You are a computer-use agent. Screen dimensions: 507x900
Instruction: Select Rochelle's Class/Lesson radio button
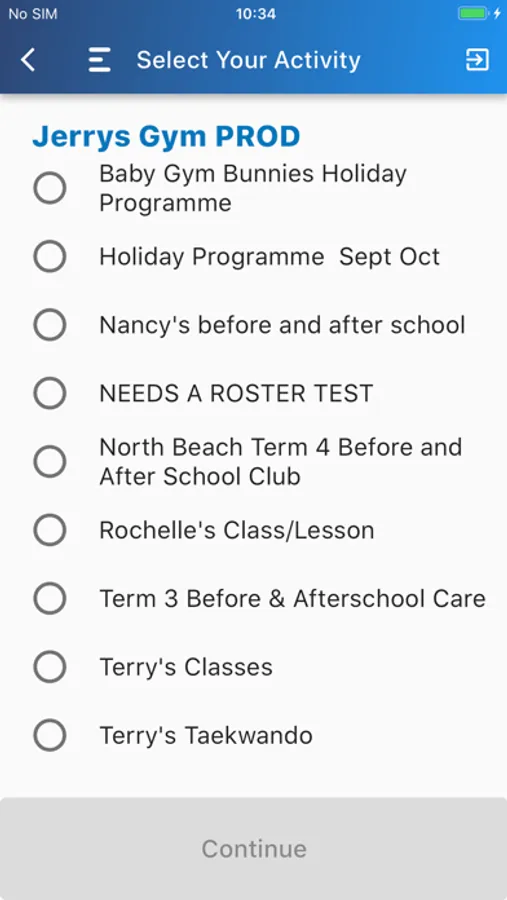point(49,530)
